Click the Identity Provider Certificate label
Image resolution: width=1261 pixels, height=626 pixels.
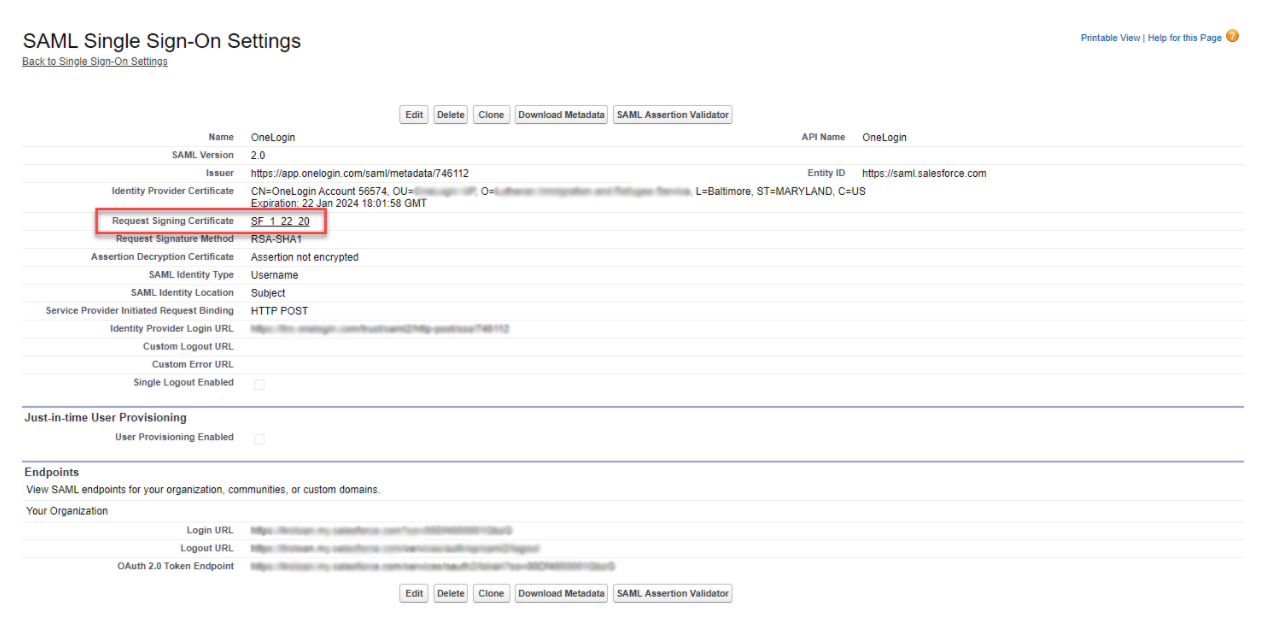pos(173,190)
